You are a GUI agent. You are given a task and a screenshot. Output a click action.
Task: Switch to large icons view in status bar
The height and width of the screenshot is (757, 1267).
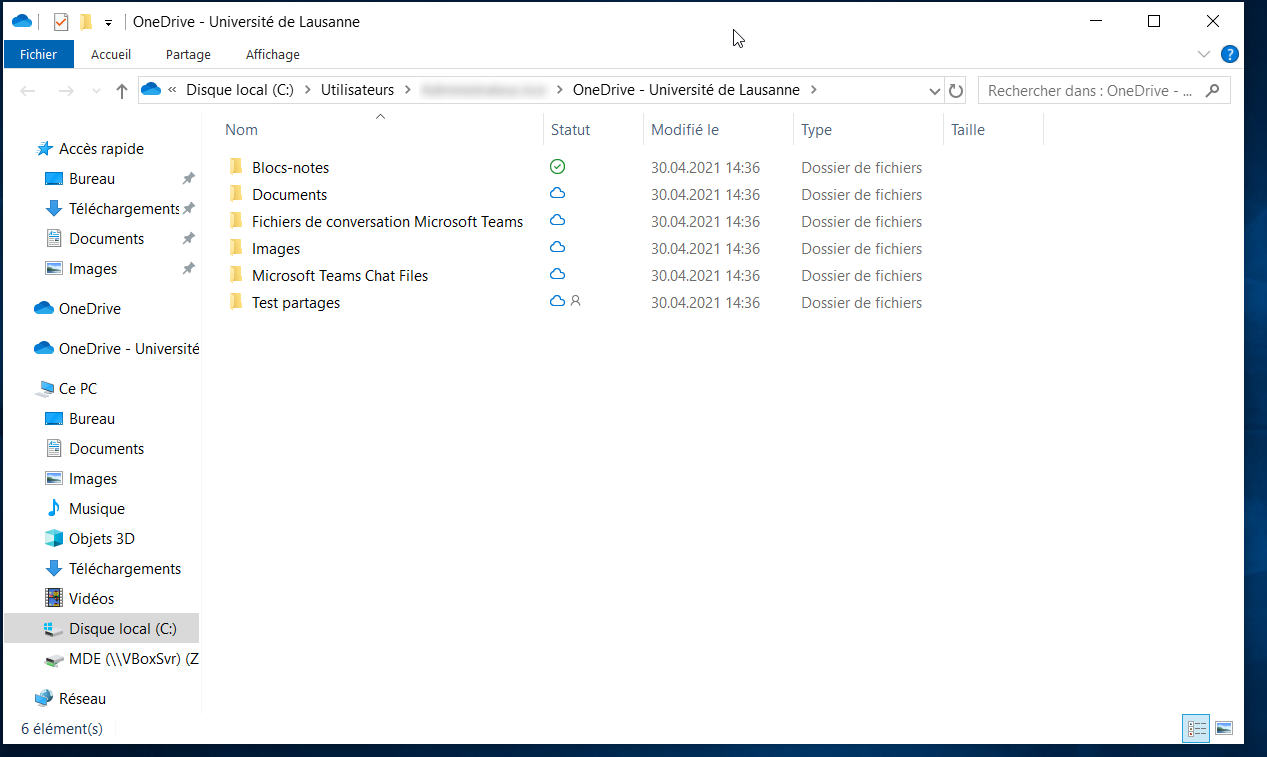[1224, 728]
